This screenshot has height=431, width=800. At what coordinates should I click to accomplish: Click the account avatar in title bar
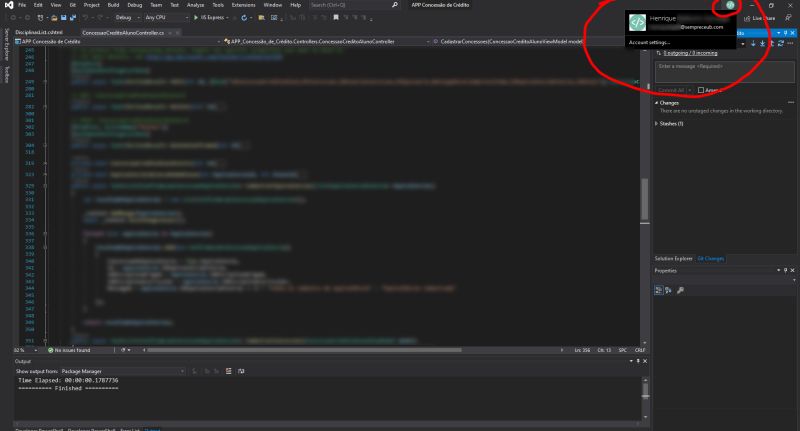tap(730, 5)
